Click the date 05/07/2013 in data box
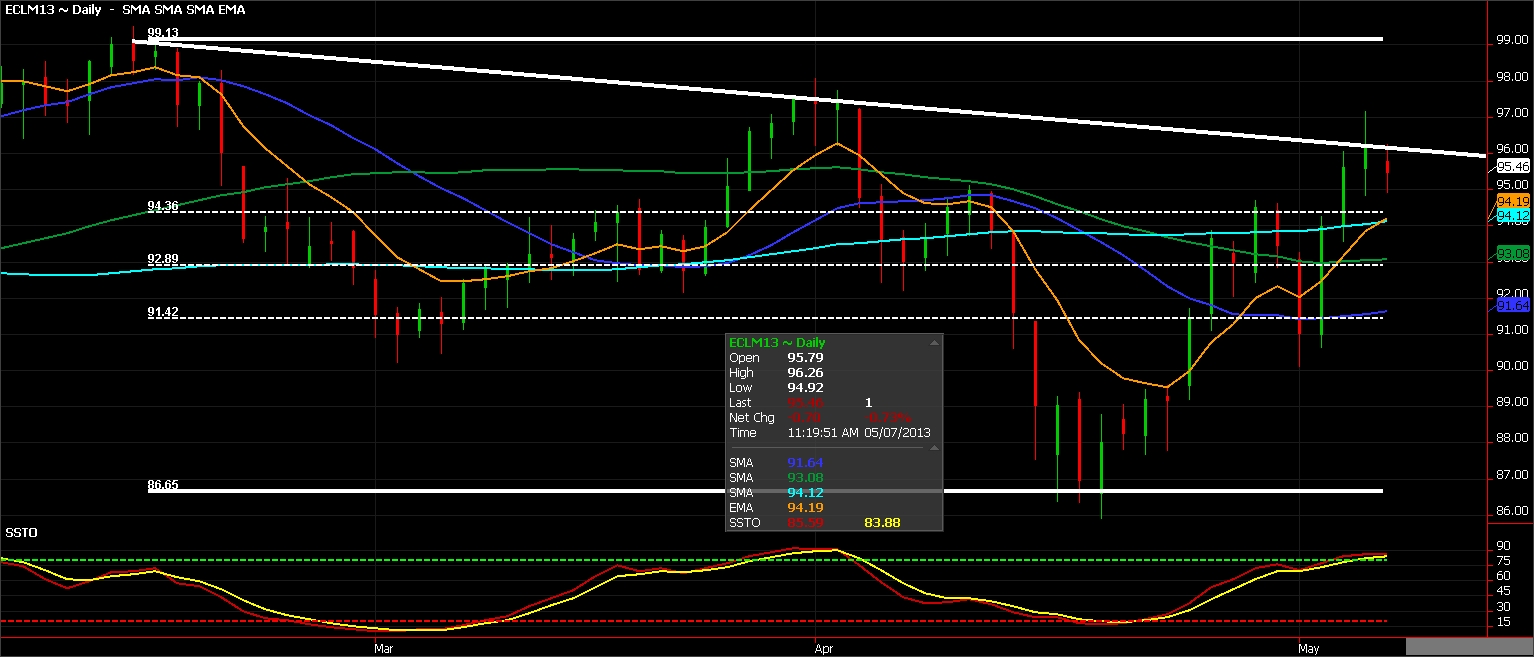 [x=898, y=433]
